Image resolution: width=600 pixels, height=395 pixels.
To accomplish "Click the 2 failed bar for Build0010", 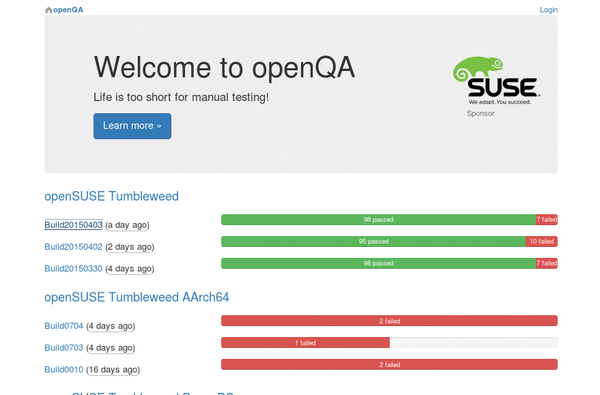I will pos(389,364).
